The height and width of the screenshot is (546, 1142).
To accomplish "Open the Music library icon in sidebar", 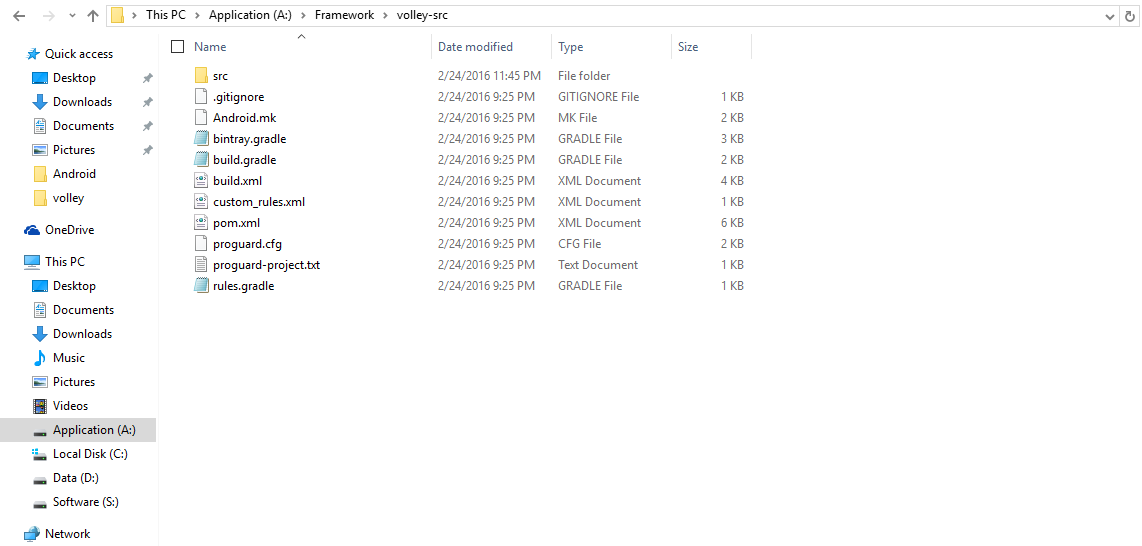I will click(x=40, y=358).
